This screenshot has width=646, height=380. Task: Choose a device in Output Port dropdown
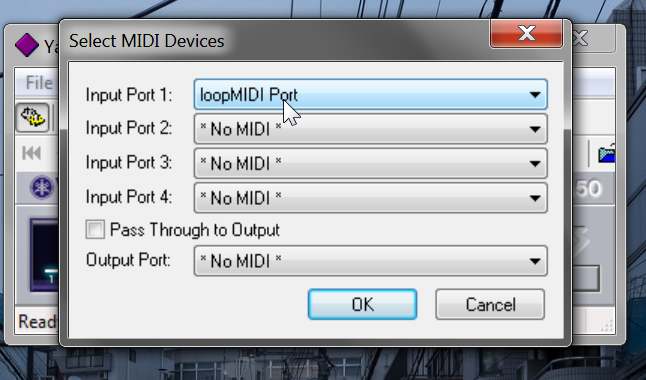(x=370, y=261)
